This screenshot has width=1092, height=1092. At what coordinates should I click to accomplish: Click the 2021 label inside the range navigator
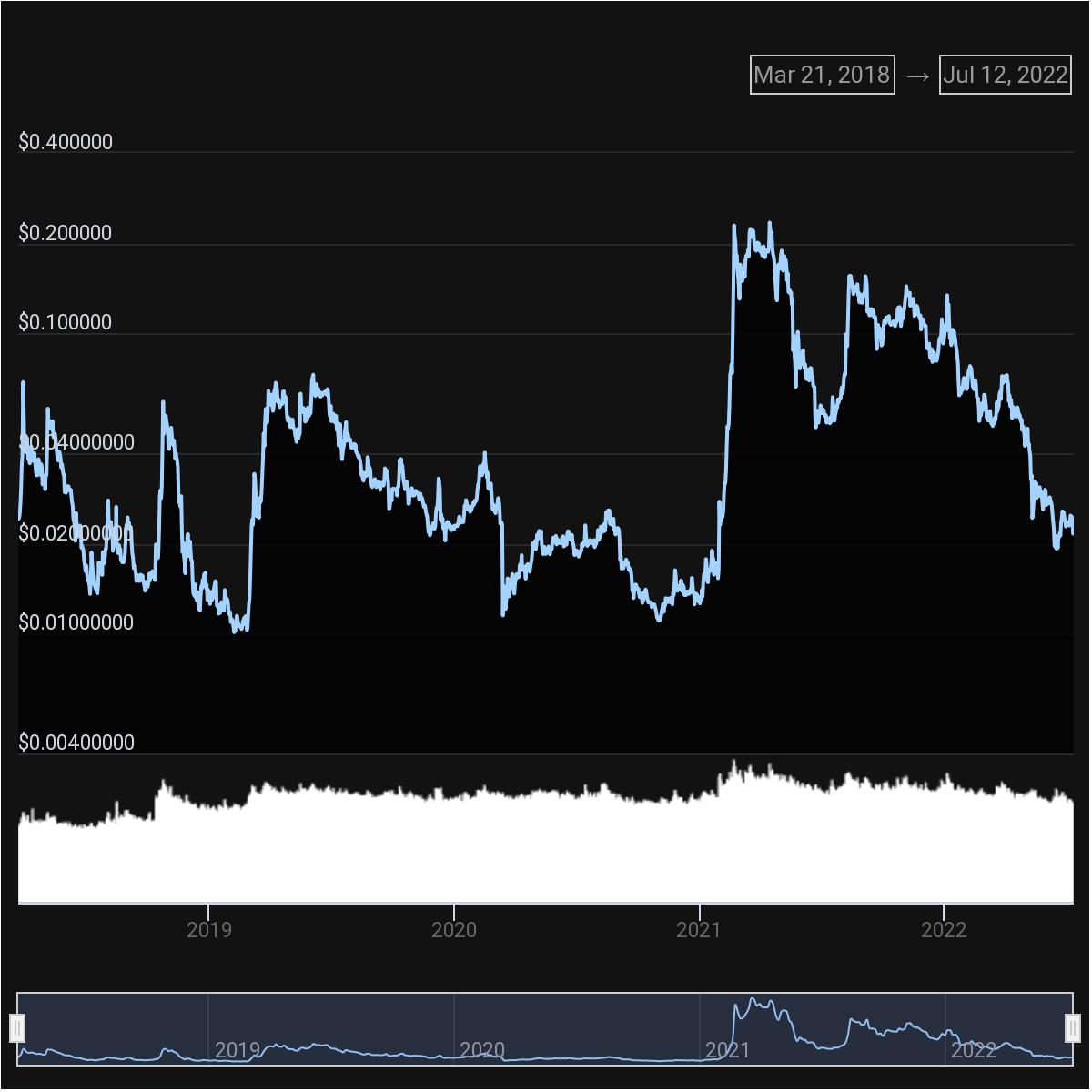point(728,1050)
